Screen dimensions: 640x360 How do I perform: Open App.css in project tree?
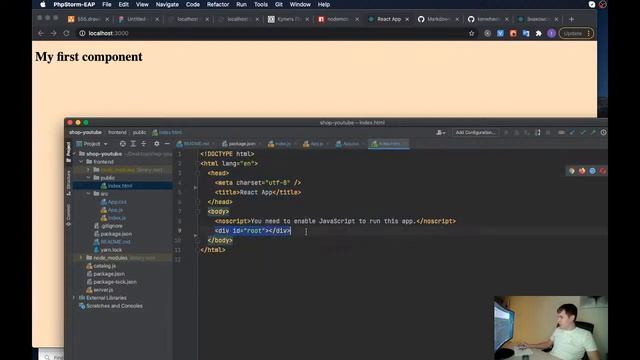point(117,202)
